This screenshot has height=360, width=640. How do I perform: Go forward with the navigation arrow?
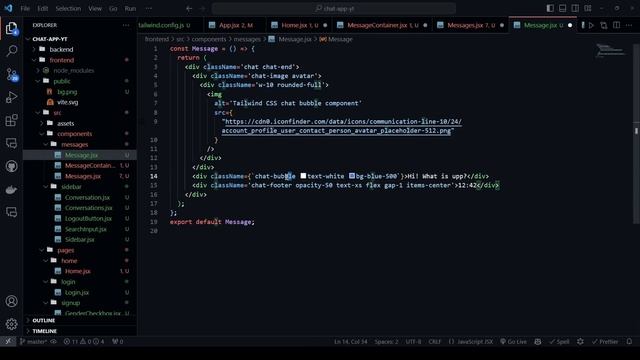202,8
